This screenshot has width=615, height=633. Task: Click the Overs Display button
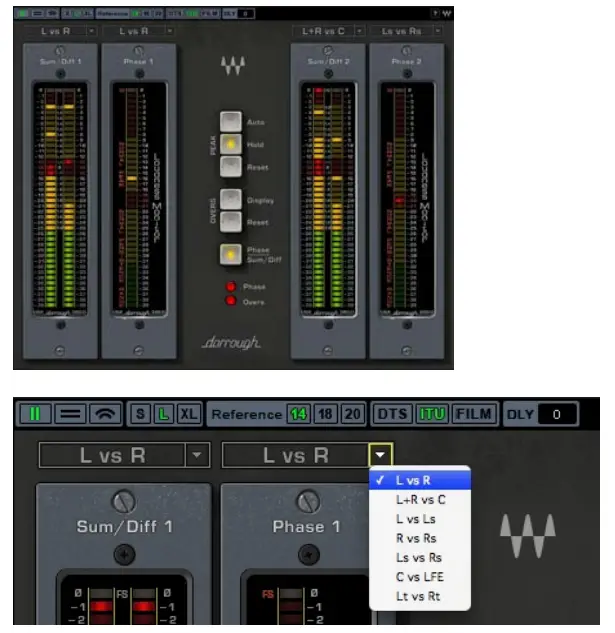(x=231, y=199)
